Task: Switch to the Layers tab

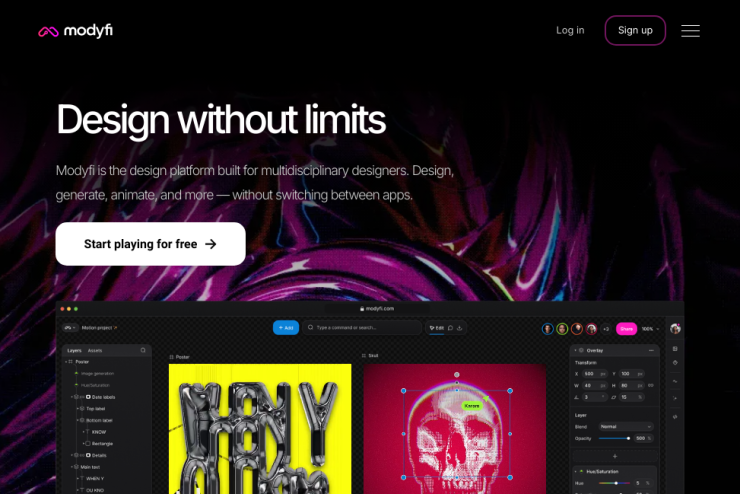Action: click(x=74, y=351)
